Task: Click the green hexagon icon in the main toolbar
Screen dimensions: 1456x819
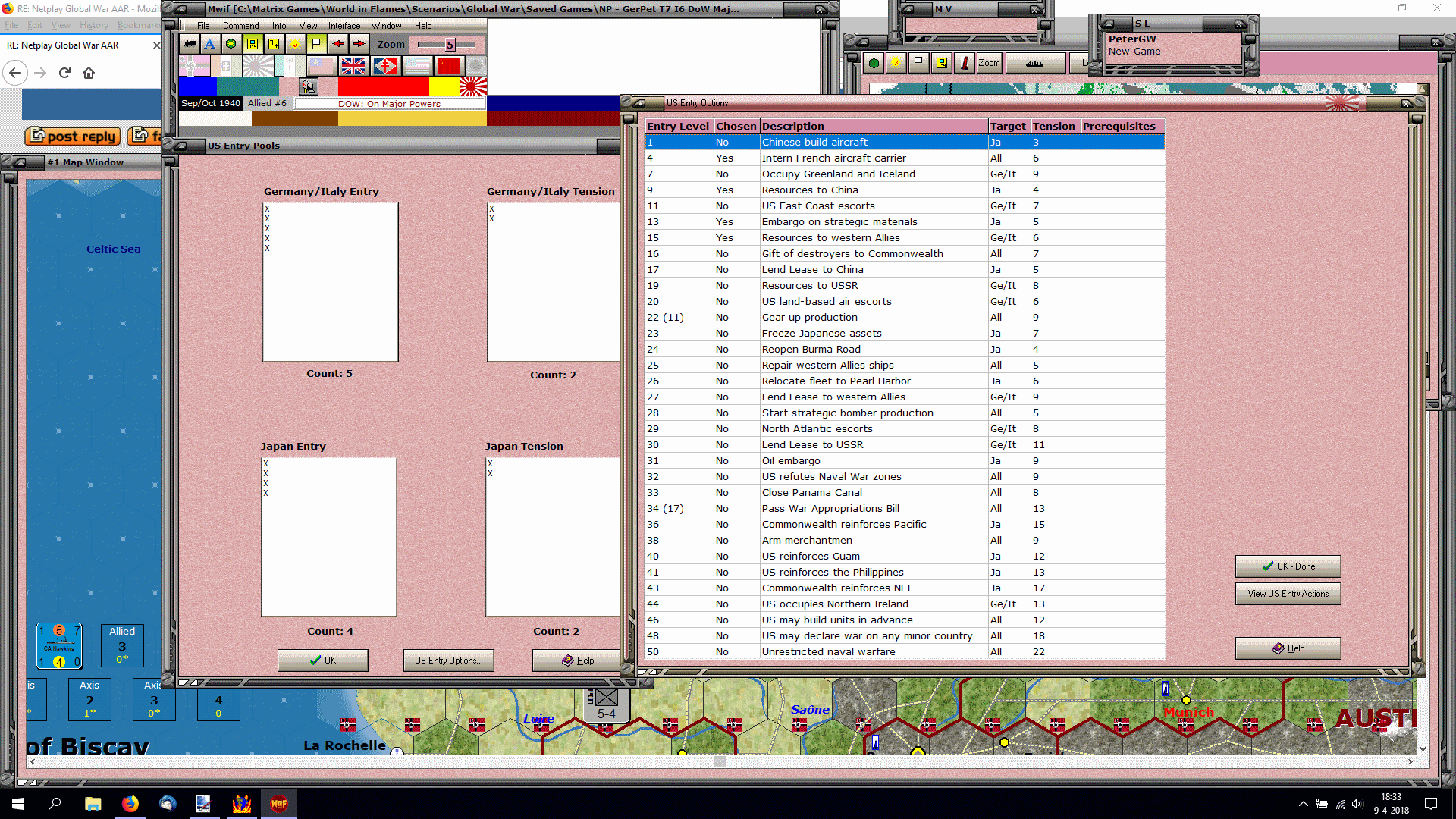Action: tap(231, 44)
